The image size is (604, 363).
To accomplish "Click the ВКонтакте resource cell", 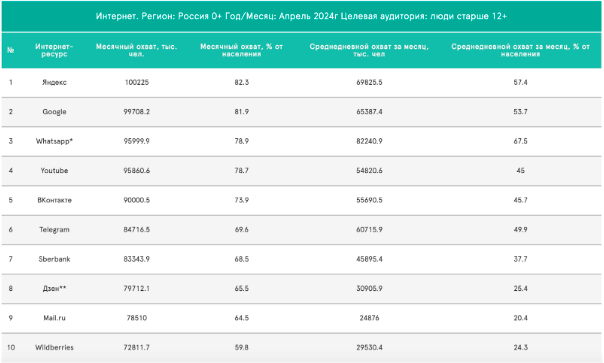I will 54,200.
